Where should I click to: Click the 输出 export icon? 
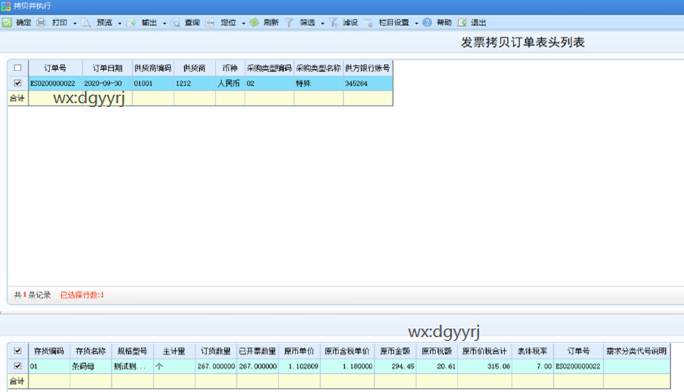(x=132, y=22)
